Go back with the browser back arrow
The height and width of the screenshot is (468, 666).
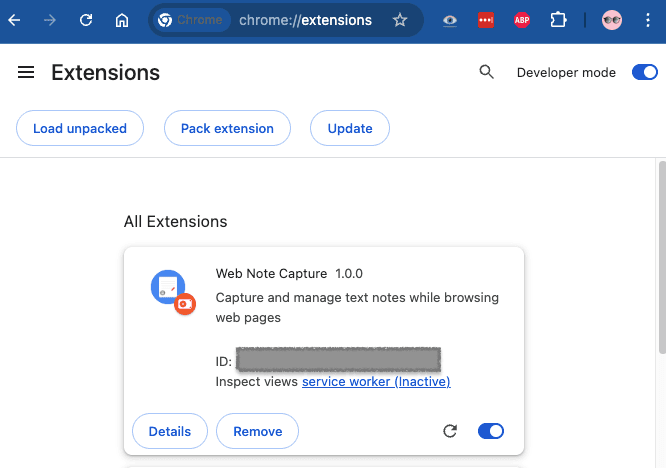click(x=14, y=20)
